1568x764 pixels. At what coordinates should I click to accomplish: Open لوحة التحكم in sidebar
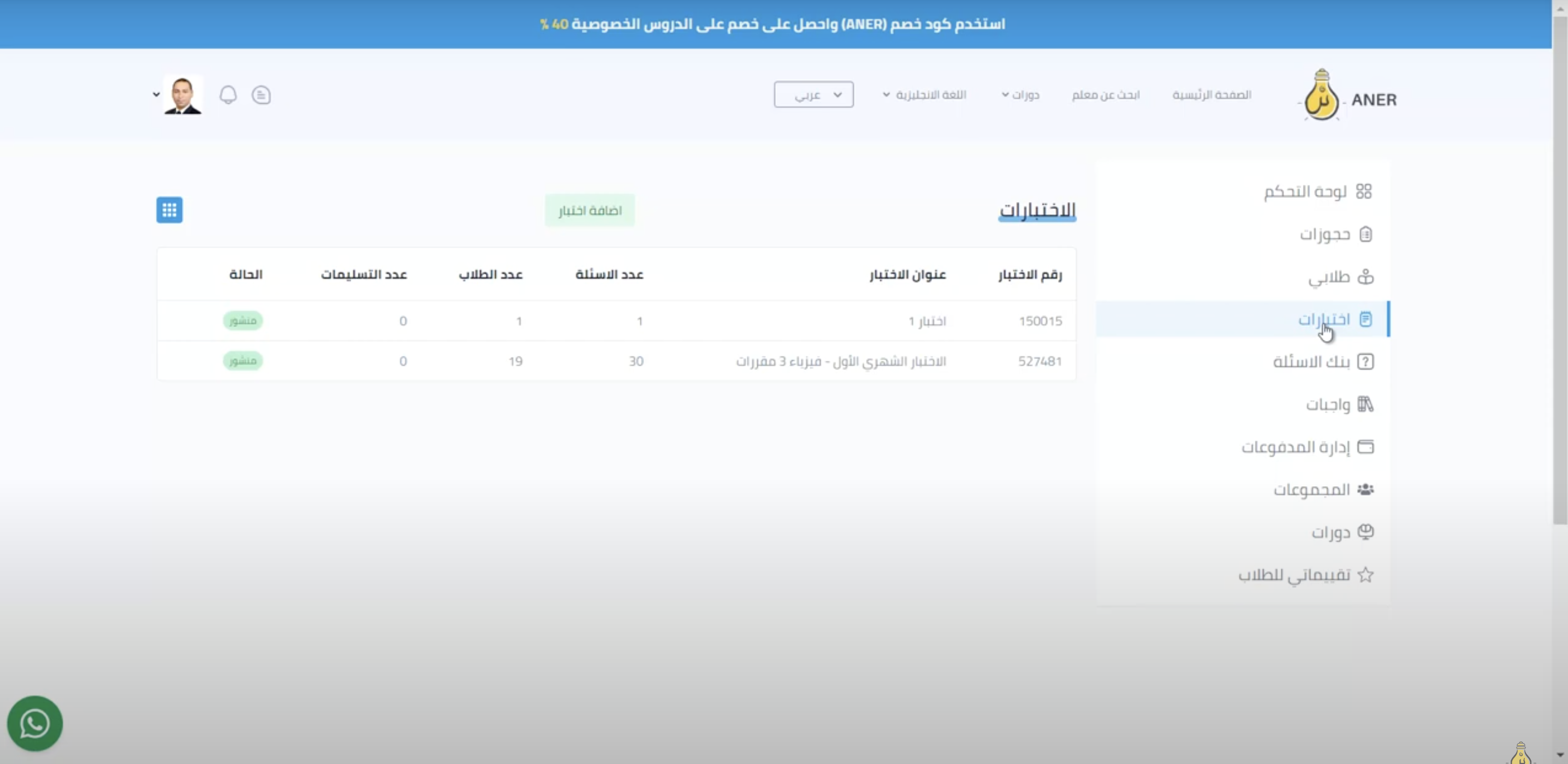point(1305,192)
